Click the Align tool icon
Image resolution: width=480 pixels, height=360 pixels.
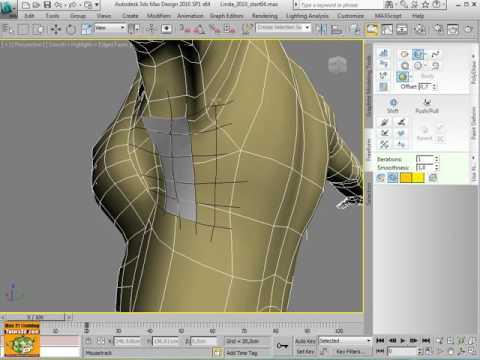pyautogui.click(x=337, y=29)
